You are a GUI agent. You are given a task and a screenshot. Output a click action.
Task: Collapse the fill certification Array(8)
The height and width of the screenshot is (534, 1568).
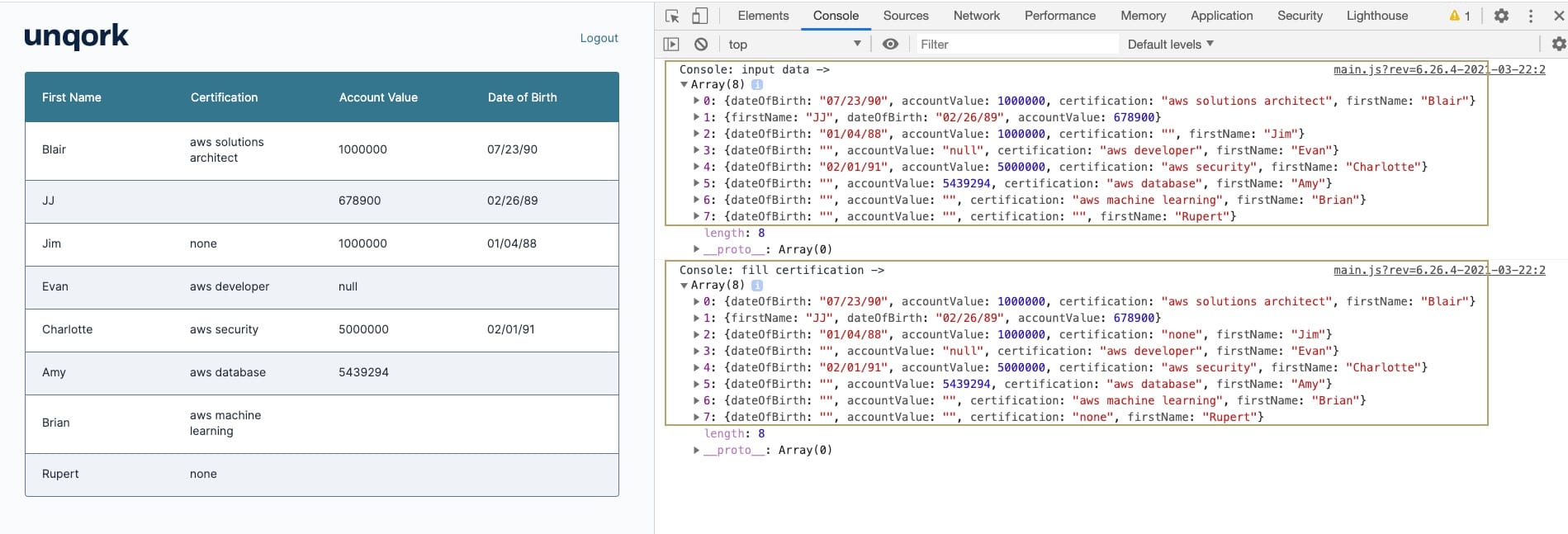pyautogui.click(x=684, y=286)
